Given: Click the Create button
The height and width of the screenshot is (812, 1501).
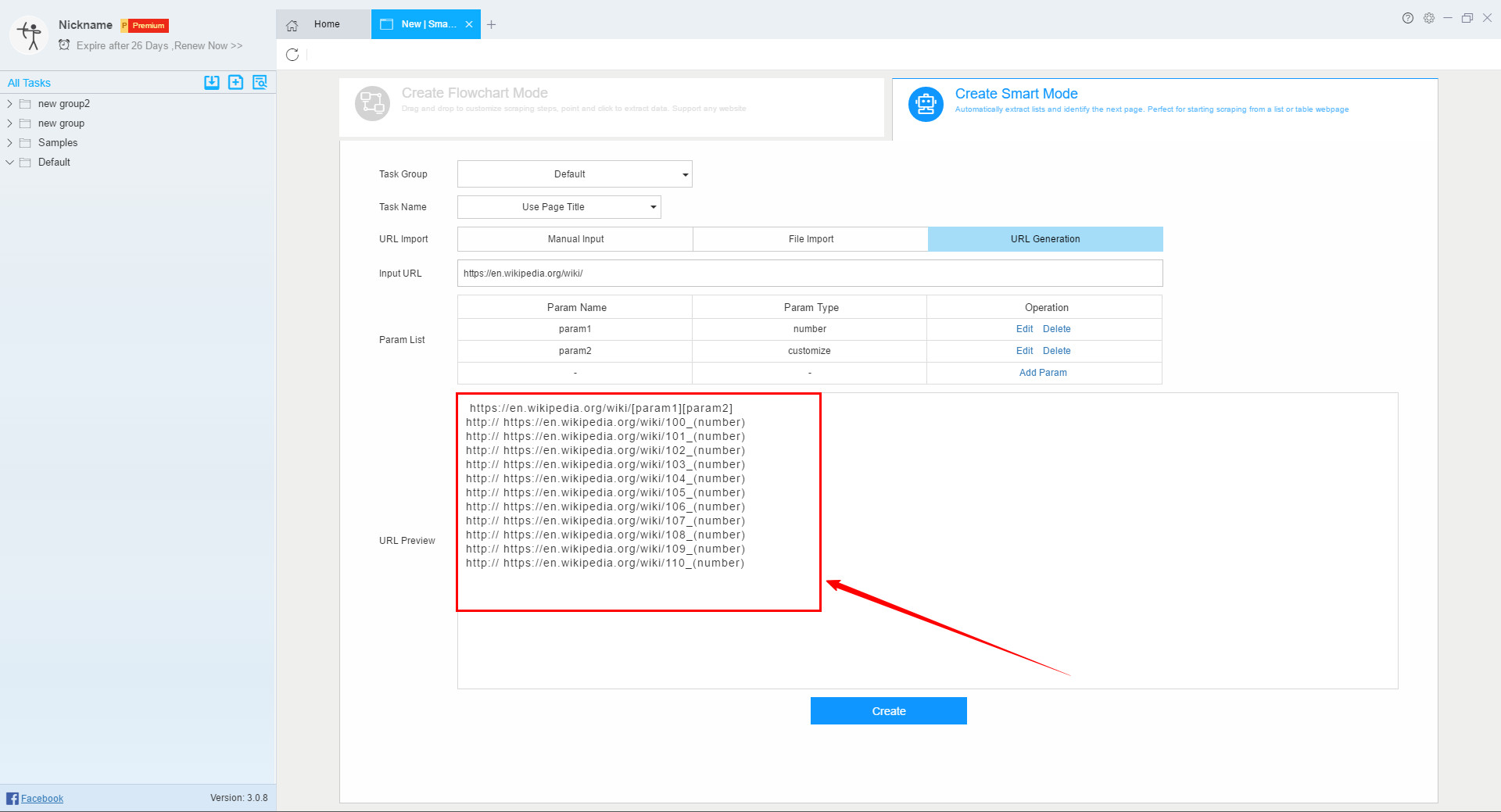Looking at the screenshot, I should (889, 711).
